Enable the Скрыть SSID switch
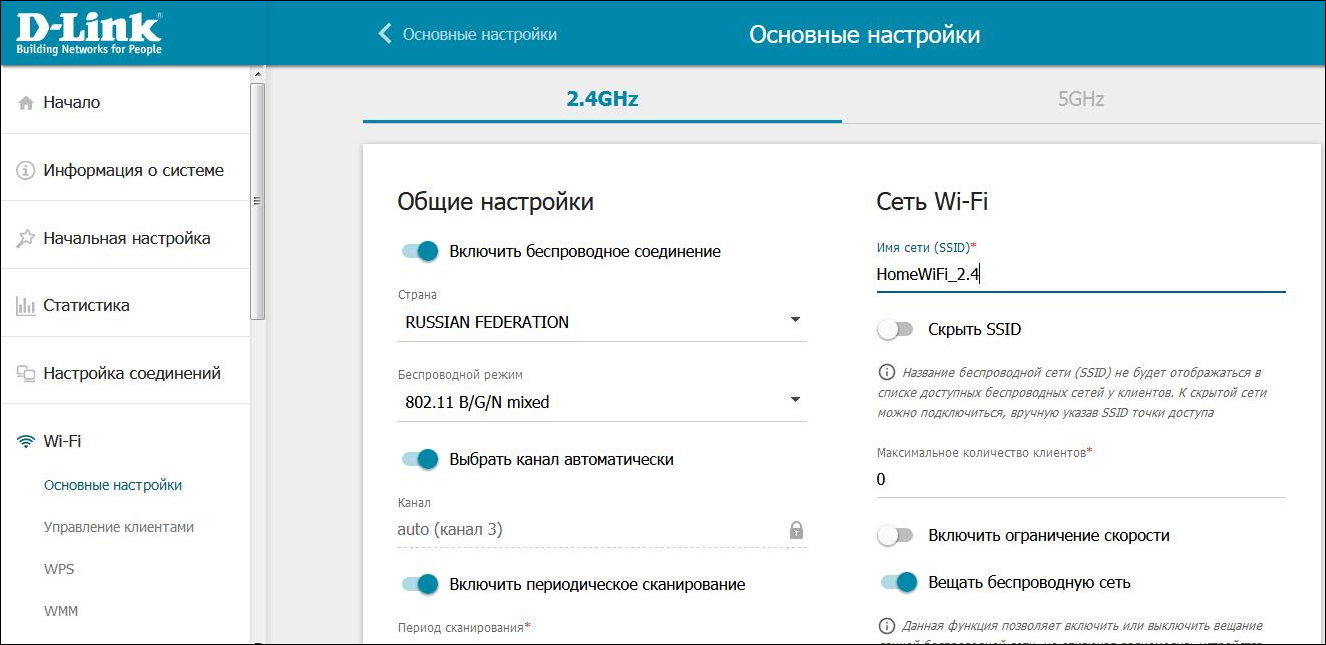Screen dimensions: 1326x645 (x=895, y=330)
